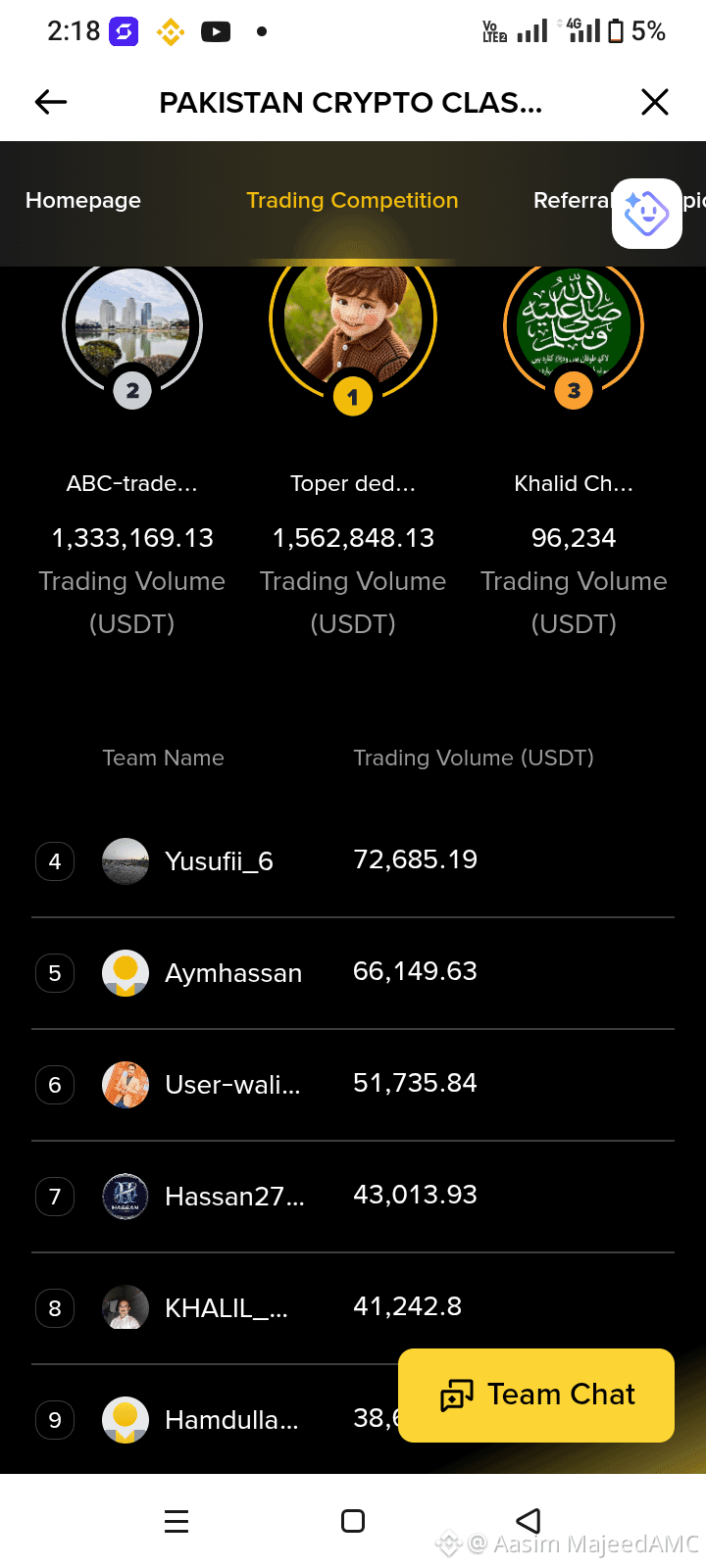The height and width of the screenshot is (1568, 706).
Task: Tap User-wali team avatar
Action: pyautogui.click(x=126, y=1085)
